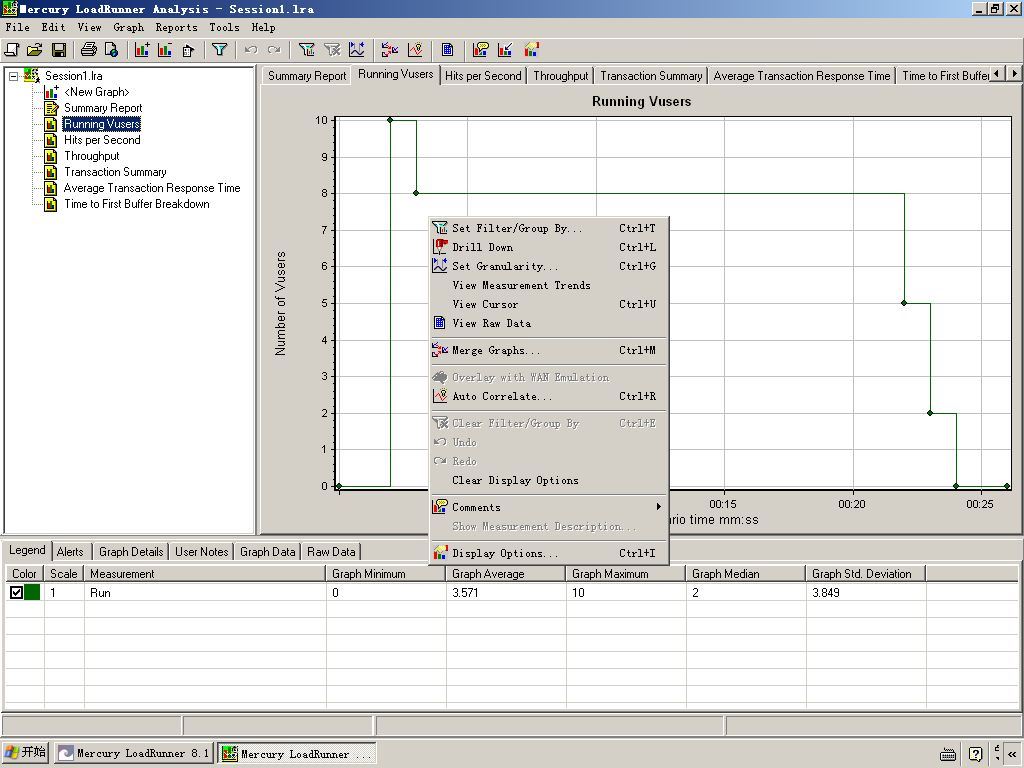This screenshot has height=768, width=1024.
Task: Open the File menu
Action: pyautogui.click(x=18, y=27)
